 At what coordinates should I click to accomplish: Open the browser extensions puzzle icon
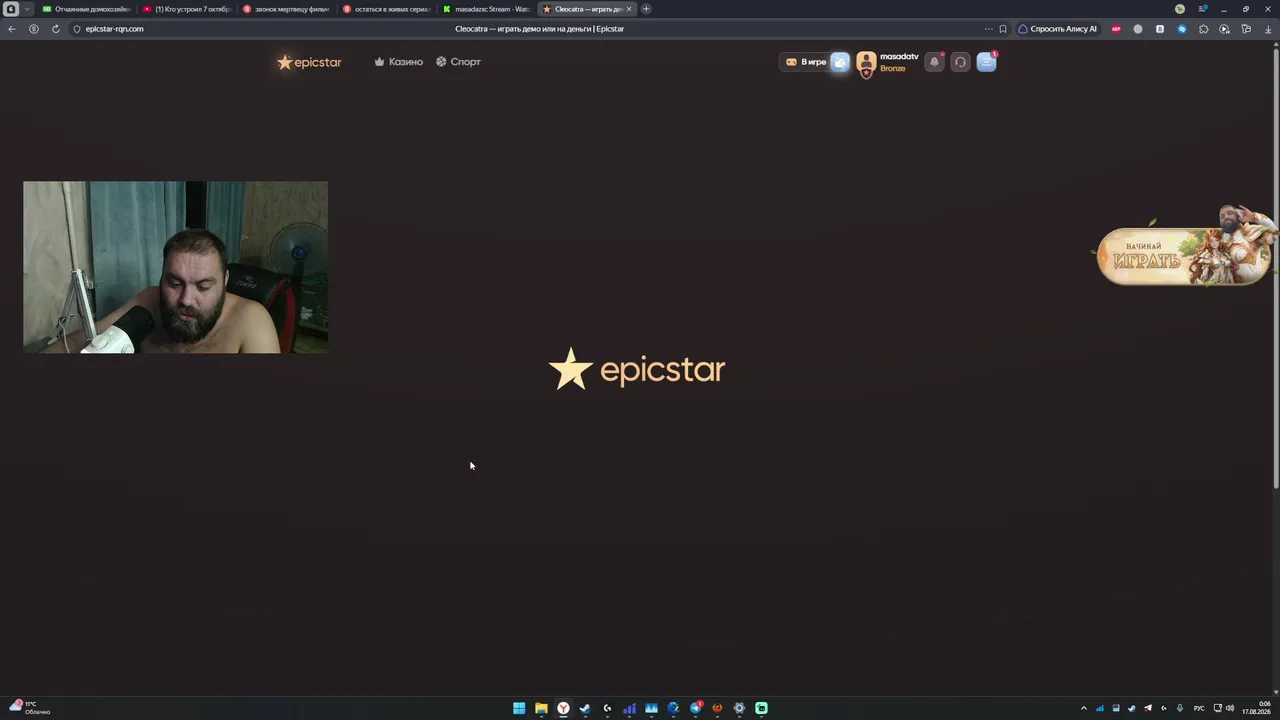pyautogui.click(x=1203, y=29)
